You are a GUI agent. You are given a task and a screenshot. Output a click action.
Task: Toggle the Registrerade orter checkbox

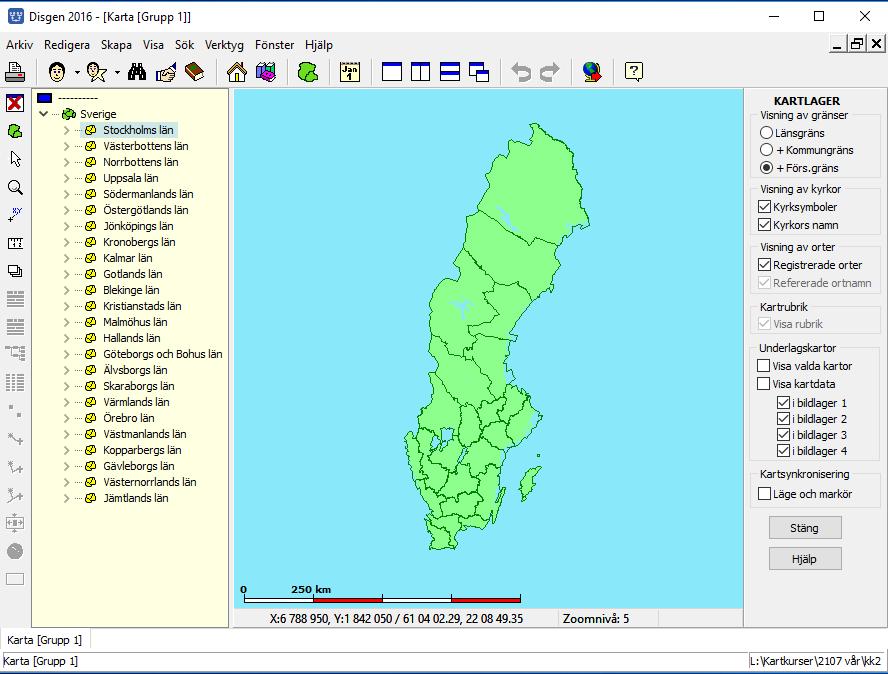pos(765,265)
